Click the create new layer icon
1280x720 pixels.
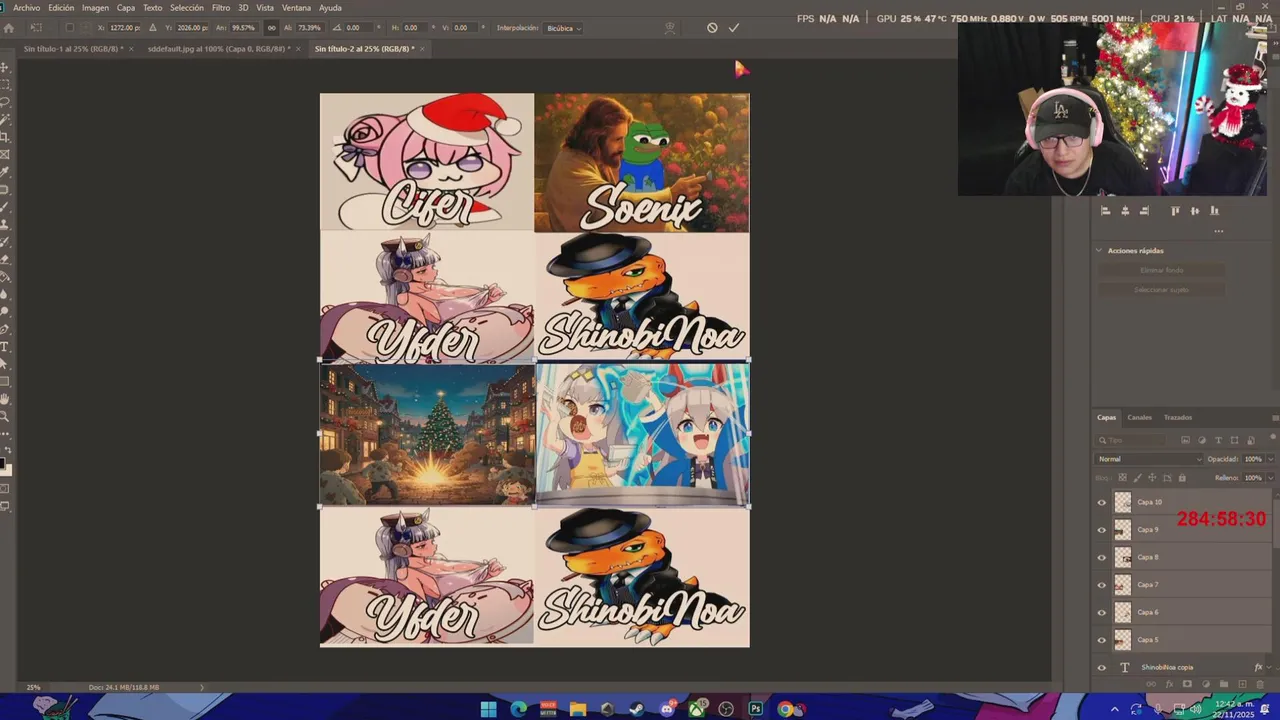coord(1242,684)
